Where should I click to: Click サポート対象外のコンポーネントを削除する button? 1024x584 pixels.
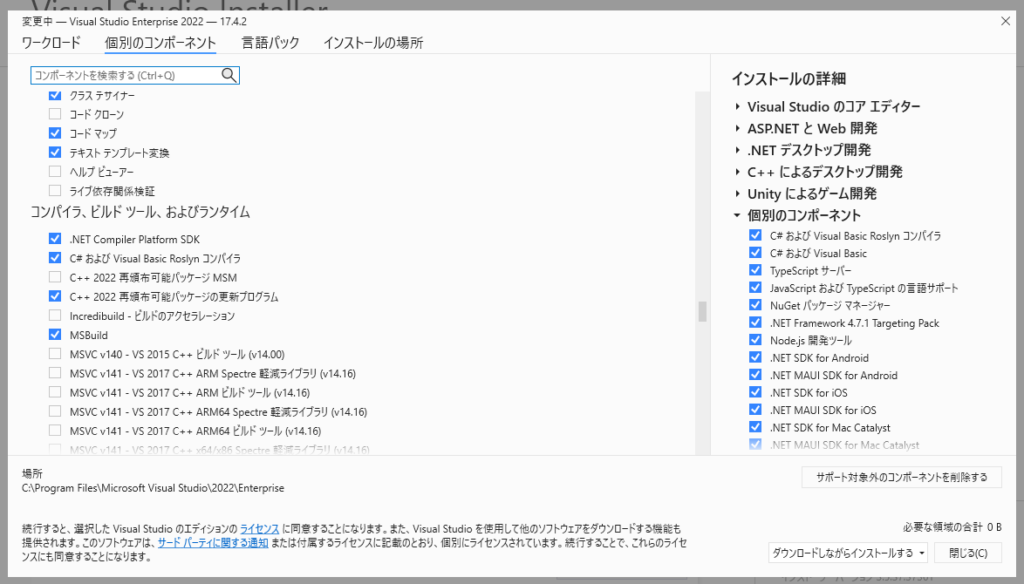point(901,478)
